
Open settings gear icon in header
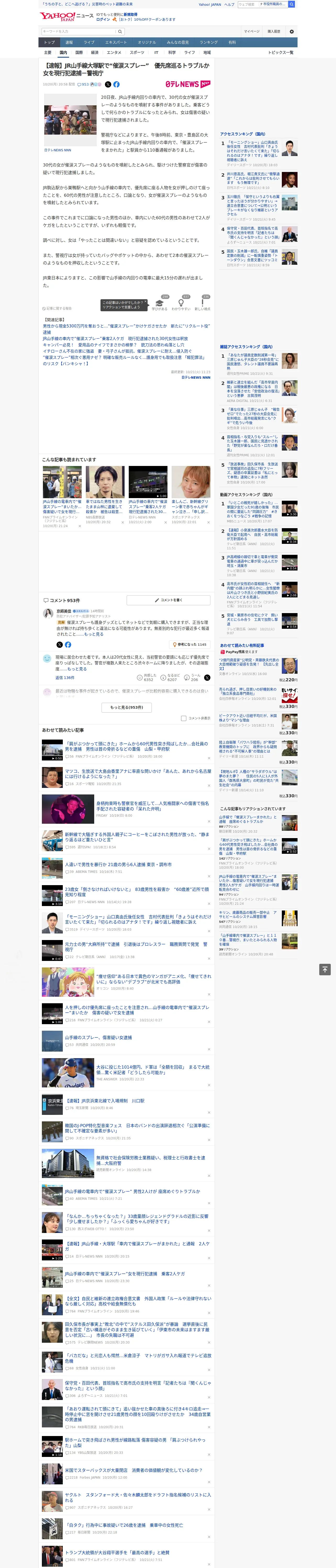click(x=292, y=32)
